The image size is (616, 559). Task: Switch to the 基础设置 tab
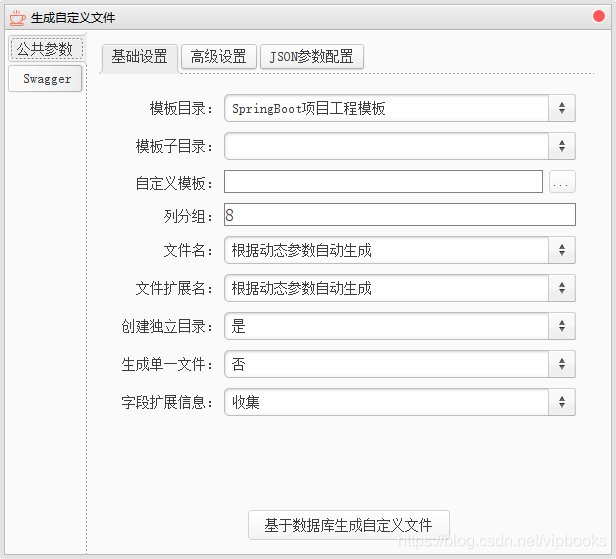point(139,57)
